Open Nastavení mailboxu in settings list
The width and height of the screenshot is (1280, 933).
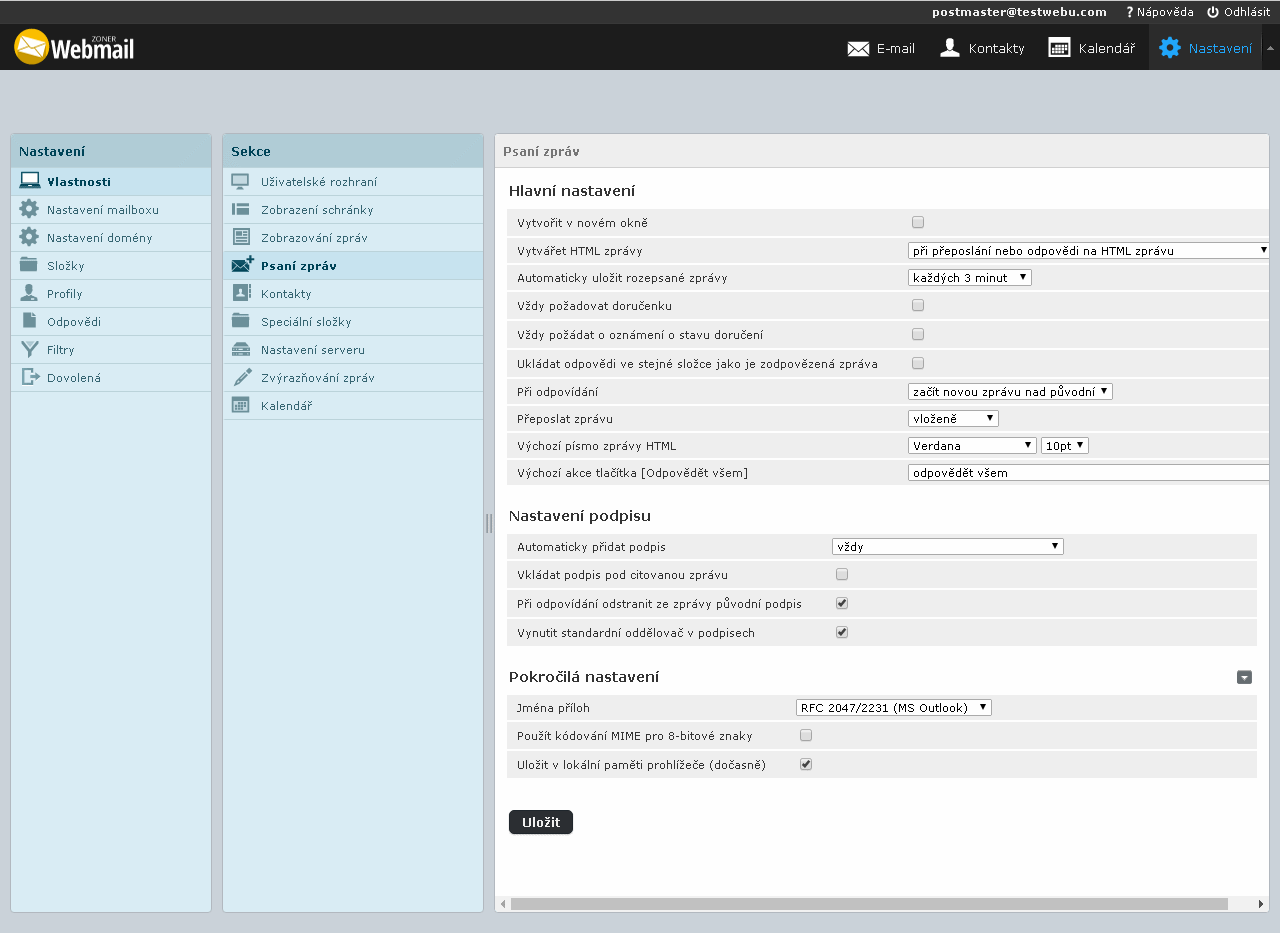pos(102,210)
